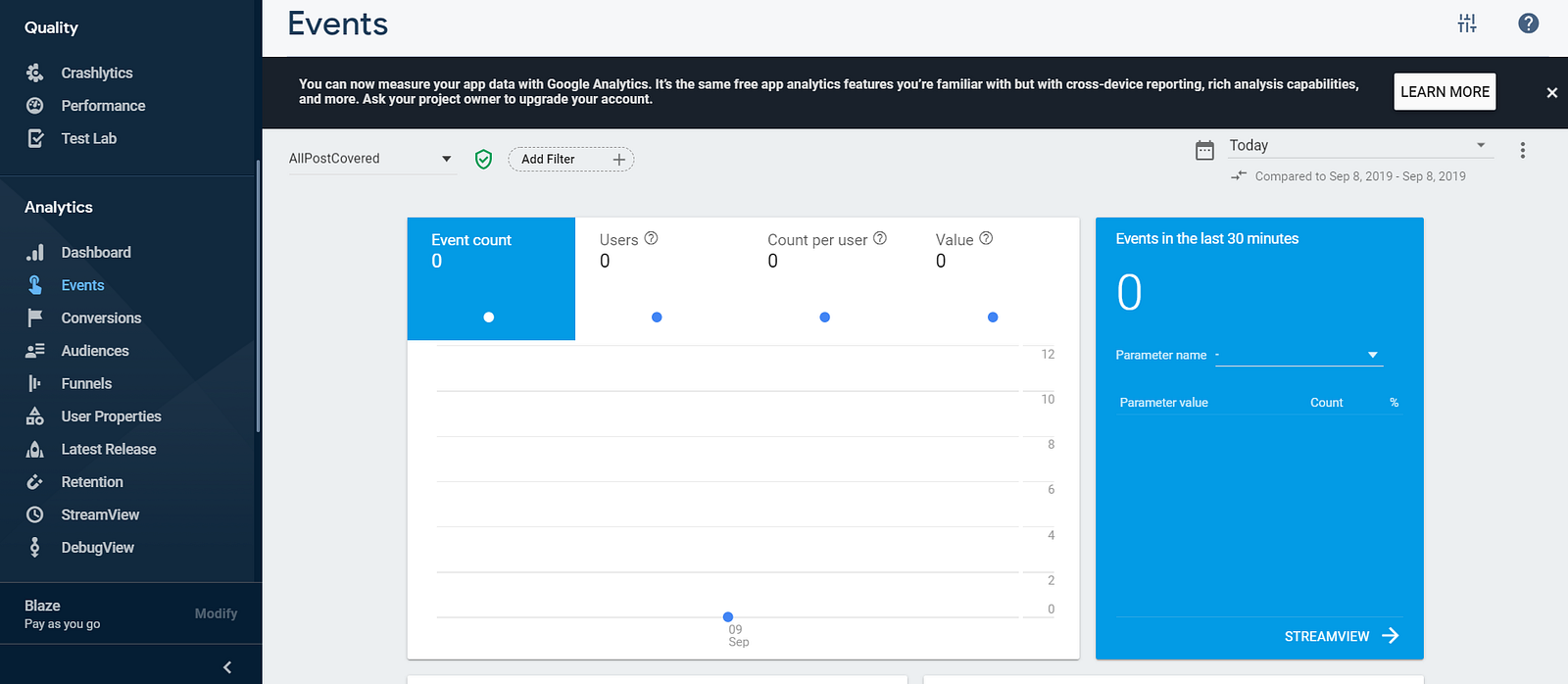
Task: Go to the Funnels page
Action: click(86, 383)
